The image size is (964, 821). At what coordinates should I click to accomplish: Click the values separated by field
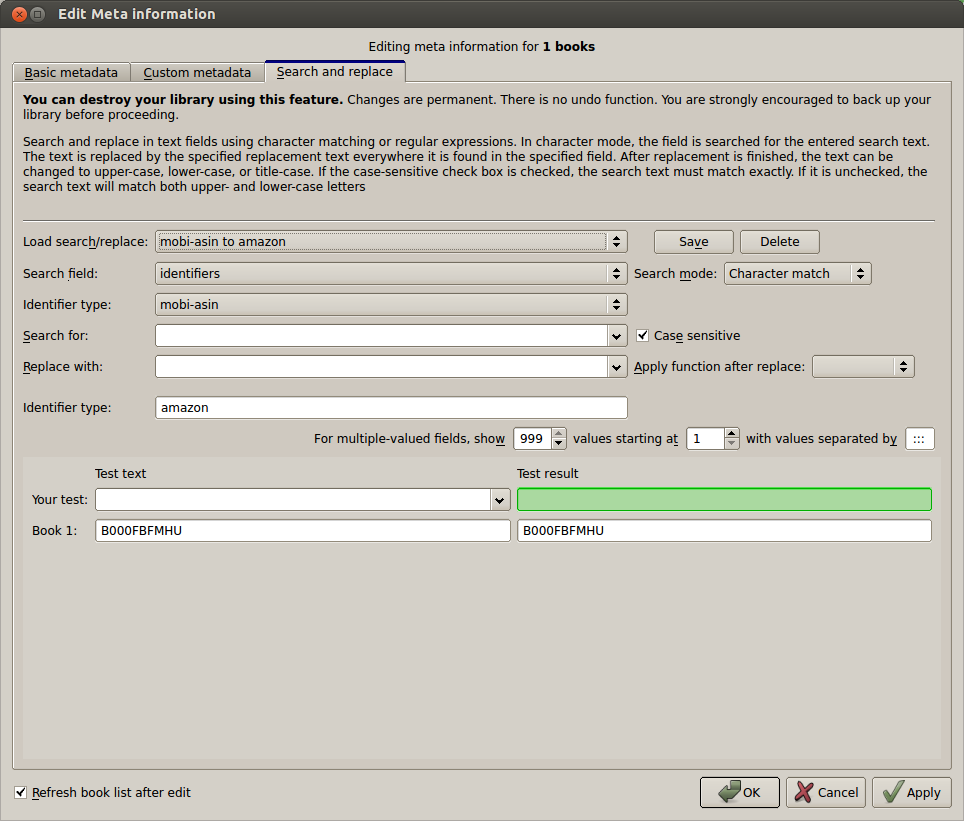920,439
